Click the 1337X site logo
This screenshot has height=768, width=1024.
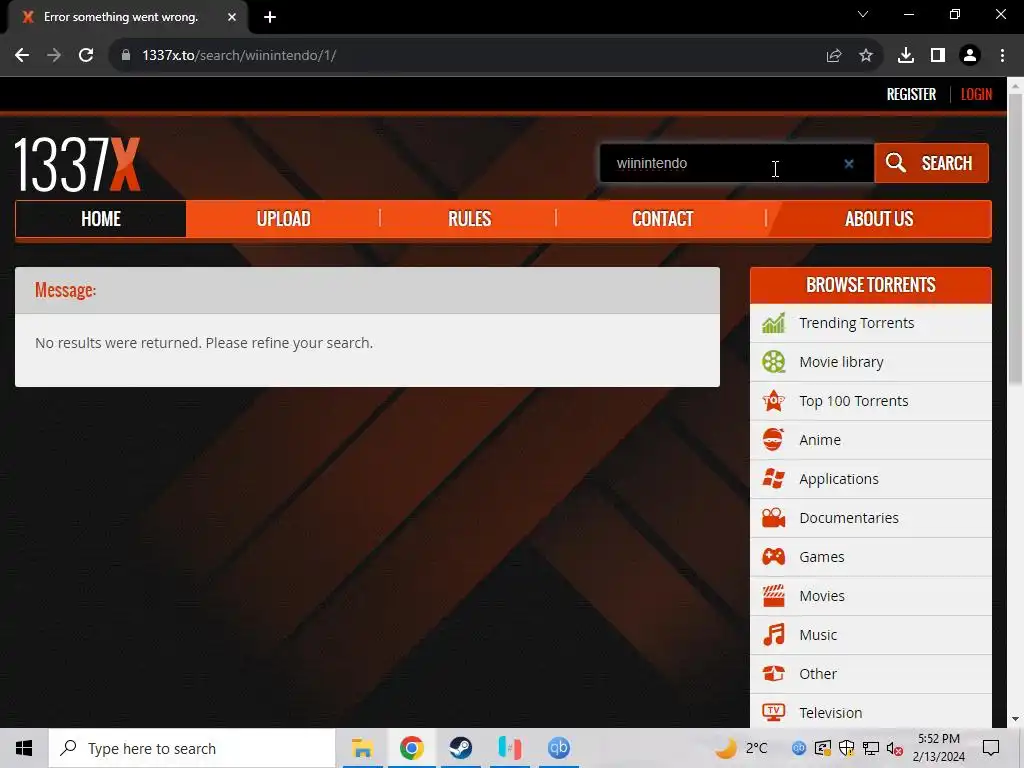(77, 164)
